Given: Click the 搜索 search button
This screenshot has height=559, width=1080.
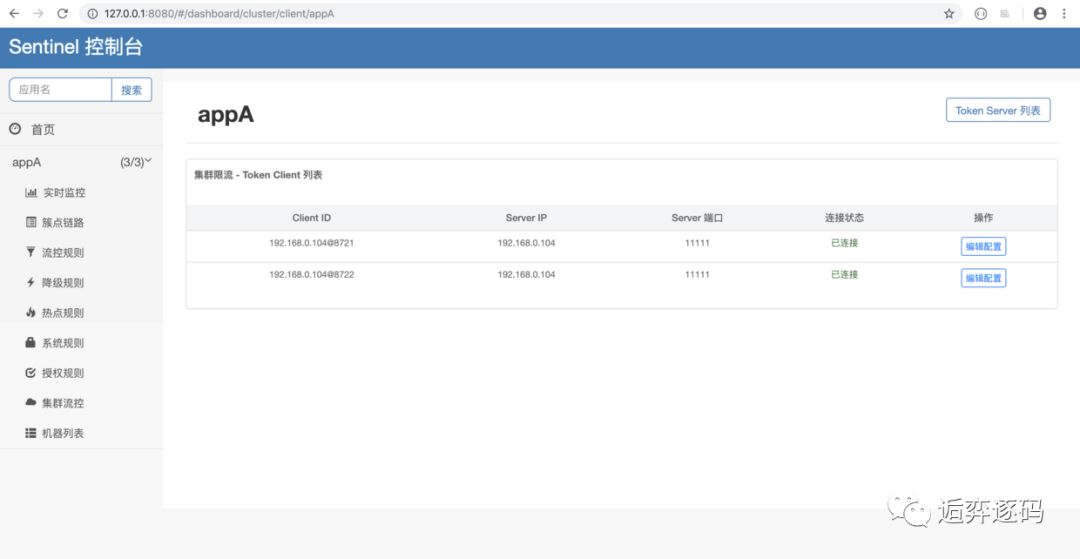Looking at the screenshot, I should [132, 89].
